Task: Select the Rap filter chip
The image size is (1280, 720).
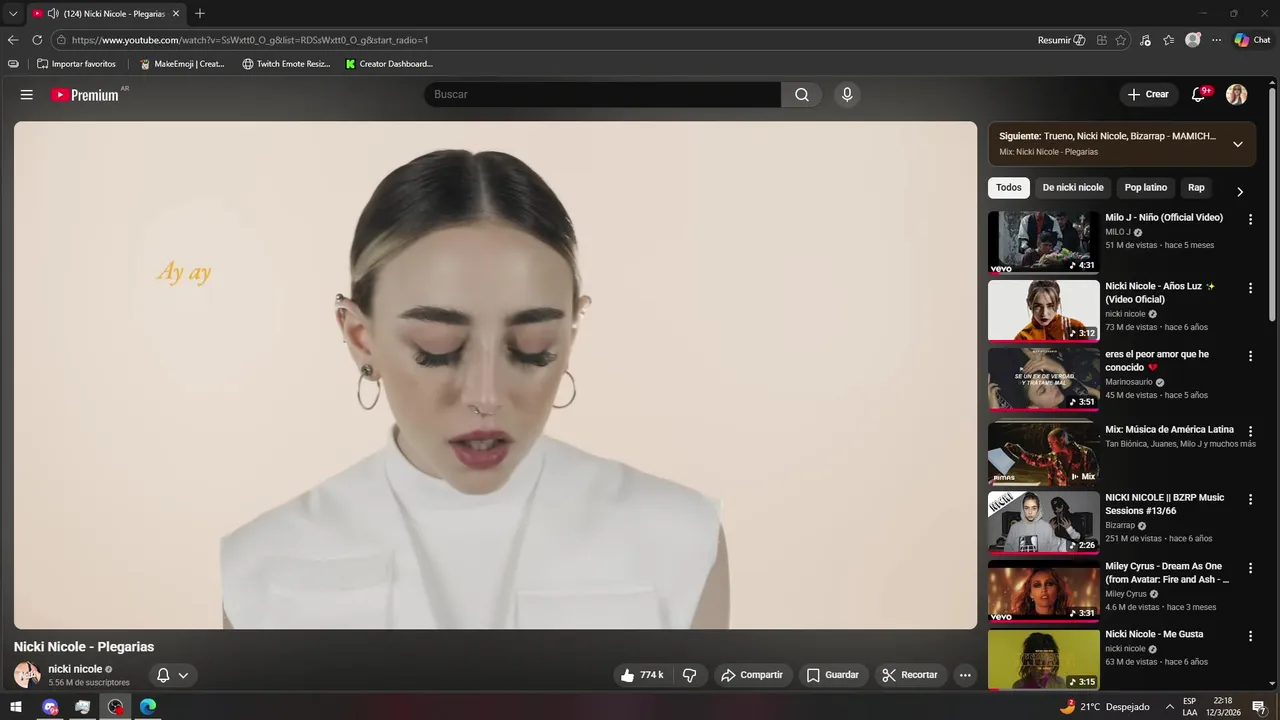Action: [x=1196, y=187]
